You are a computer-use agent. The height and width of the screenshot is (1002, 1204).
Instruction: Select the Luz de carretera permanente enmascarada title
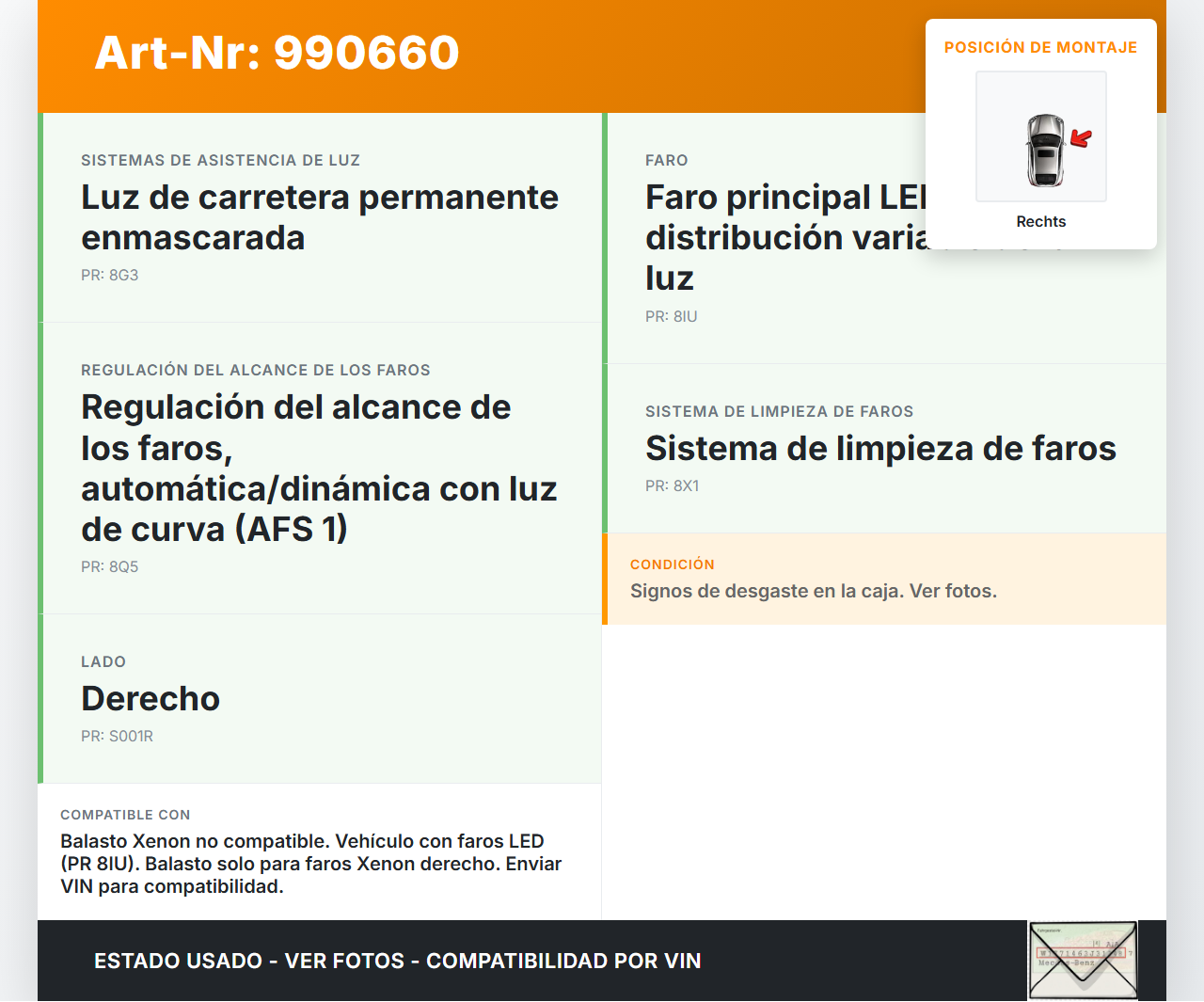pos(319,217)
